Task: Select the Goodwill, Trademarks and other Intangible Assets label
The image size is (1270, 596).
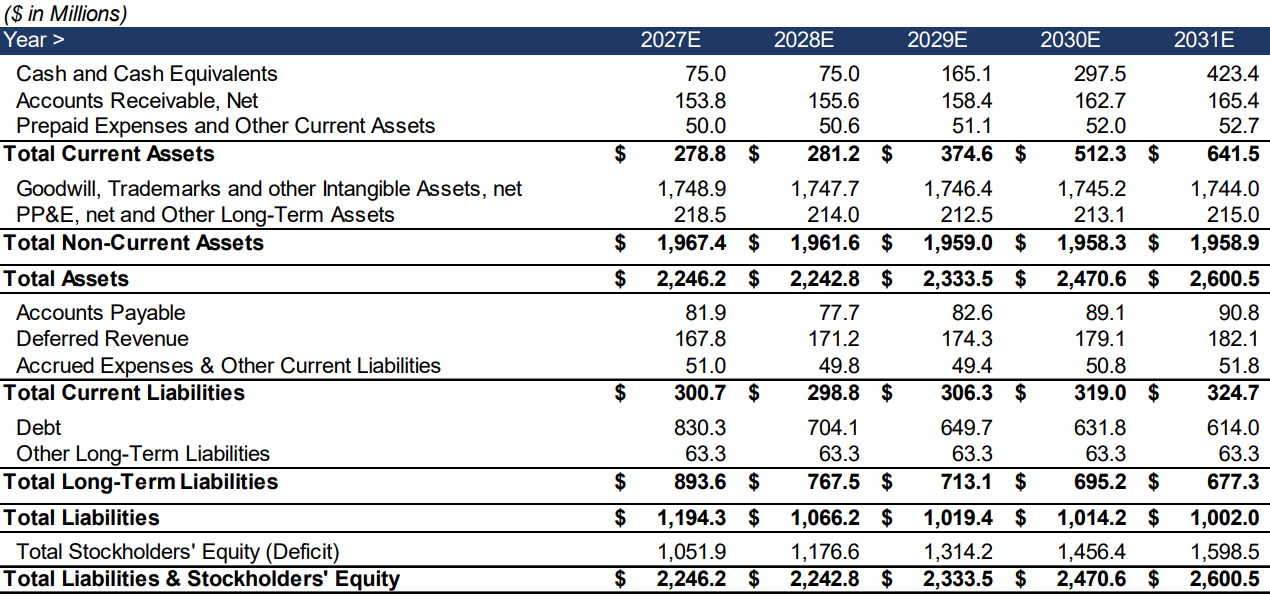Action: pos(269,189)
